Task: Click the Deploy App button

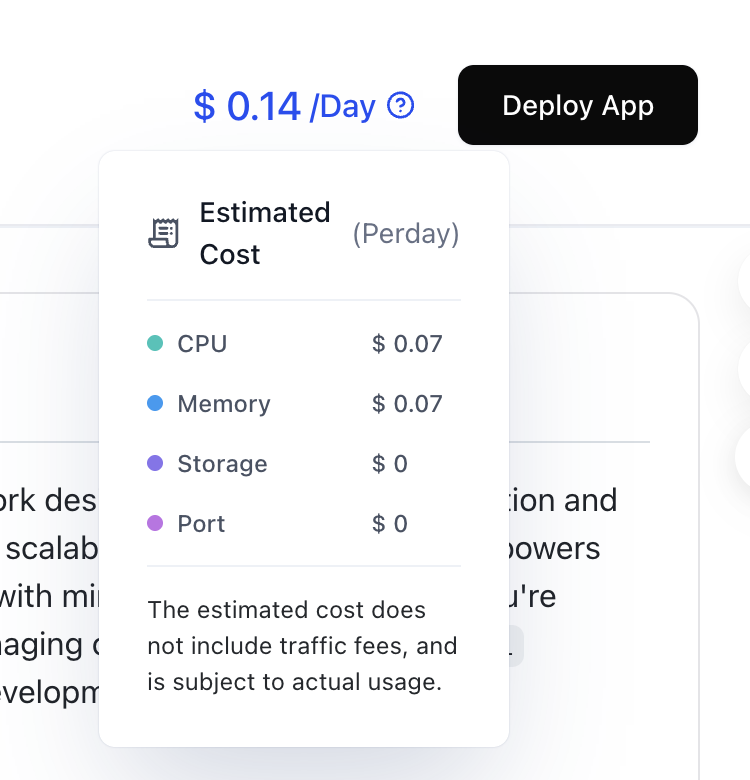Action: pyautogui.click(x=577, y=105)
